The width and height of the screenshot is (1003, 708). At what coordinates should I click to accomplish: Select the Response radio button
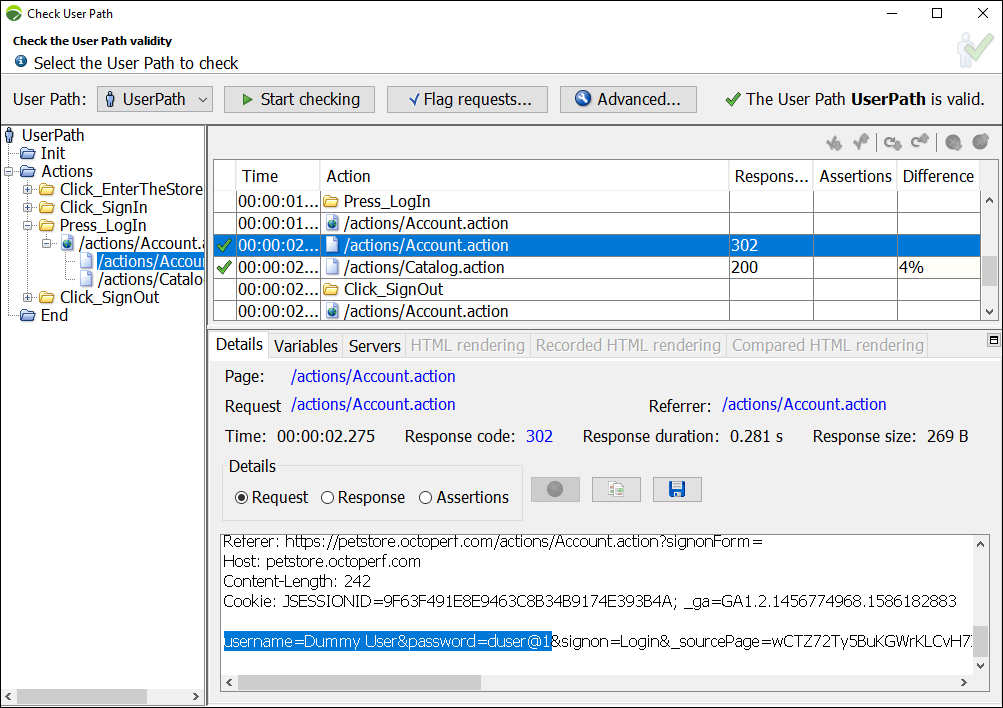pos(328,497)
